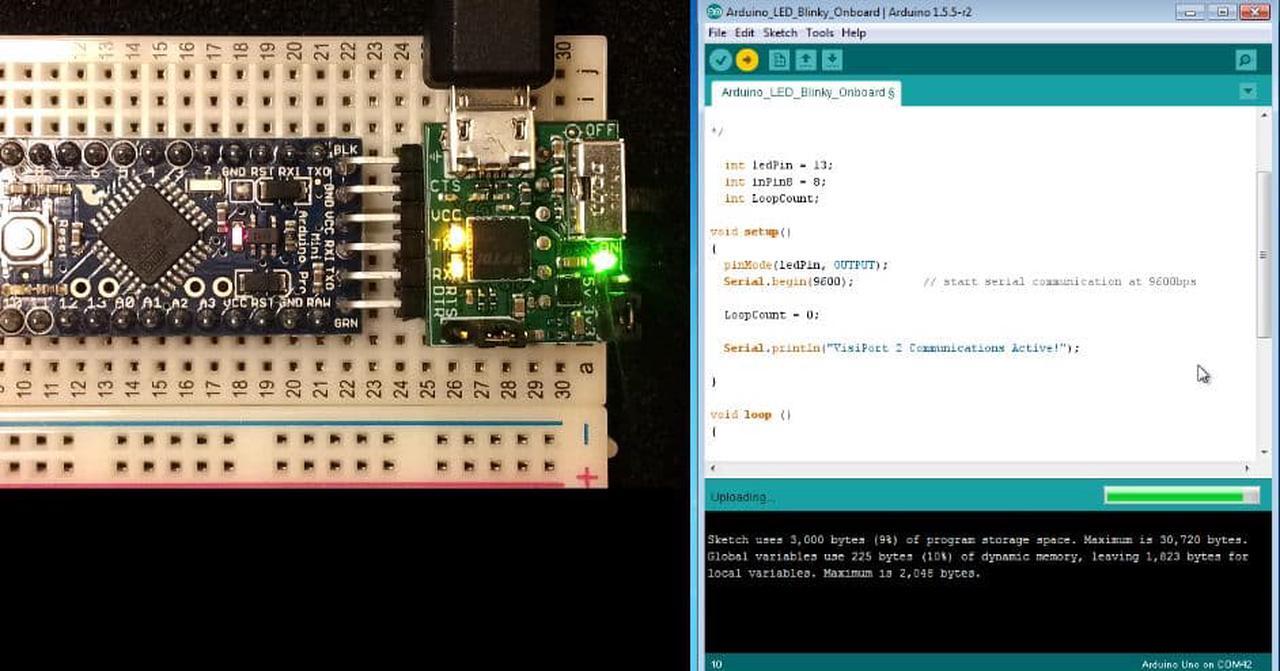Click the horizontal scrollbar right arrow
The image size is (1280, 671).
coord(1246,468)
